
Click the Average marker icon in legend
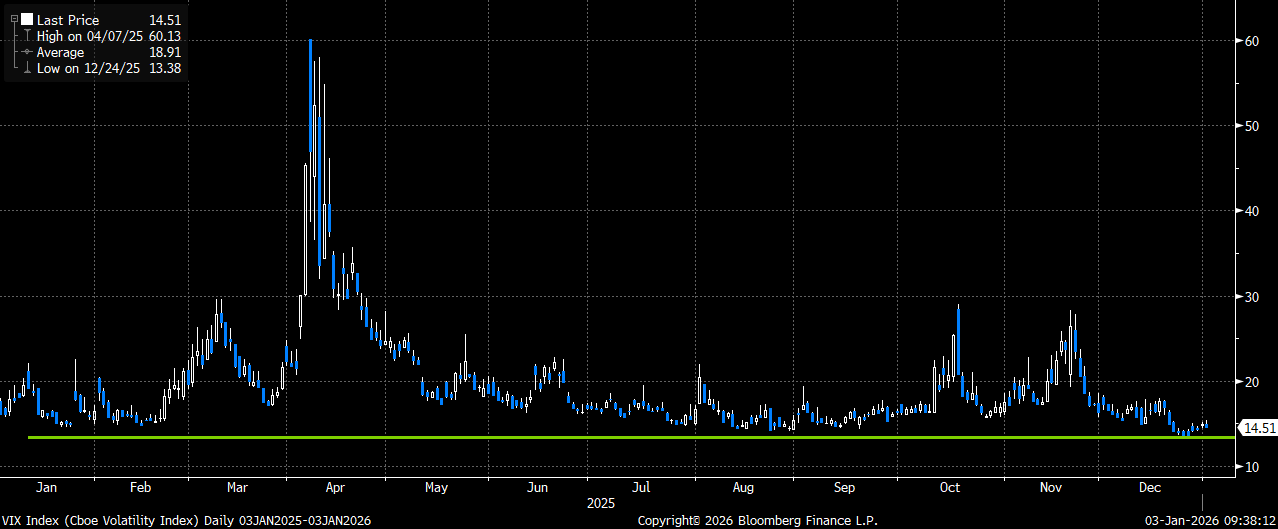click(x=27, y=52)
